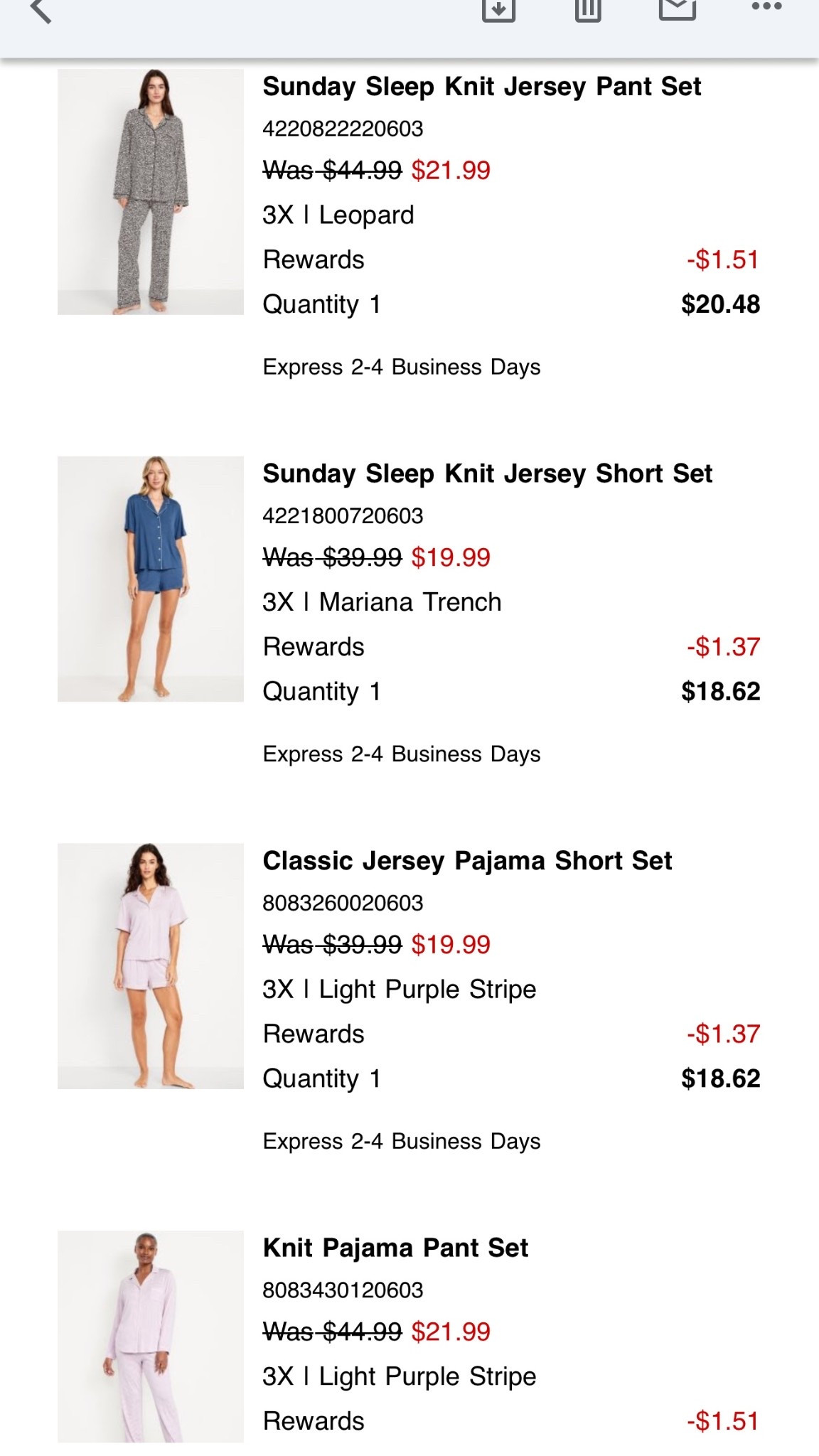
Task: Click "Quantity 1" under the Leopard pant set
Action: [x=321, y=304]
